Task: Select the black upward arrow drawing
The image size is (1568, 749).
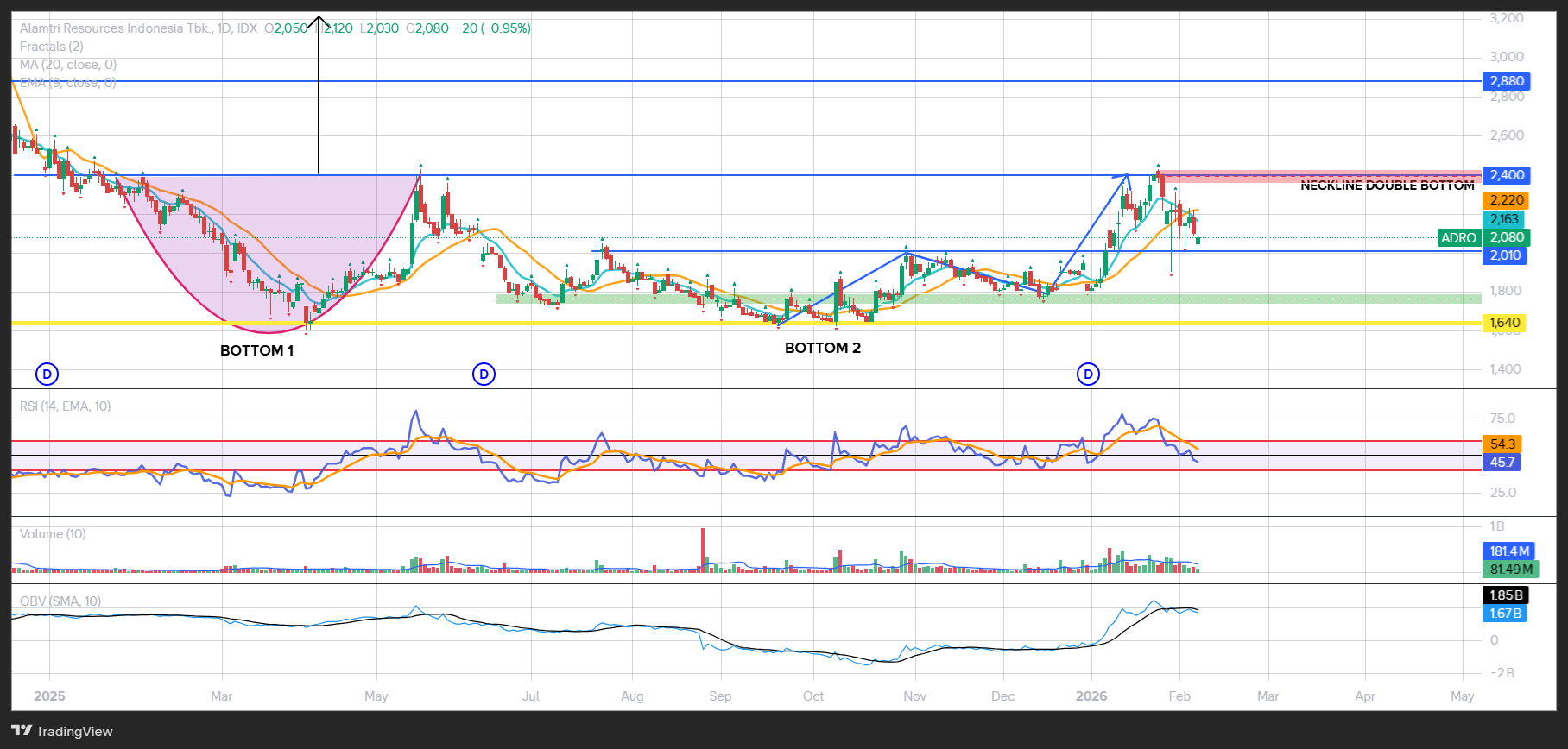Action: (319, 95)
